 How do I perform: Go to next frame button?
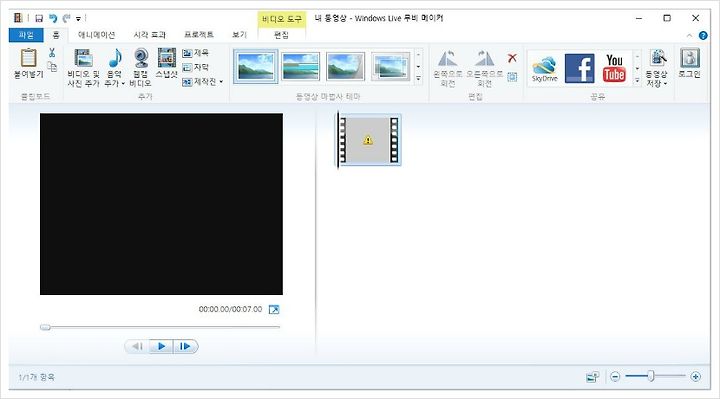[x=186, y=346]
